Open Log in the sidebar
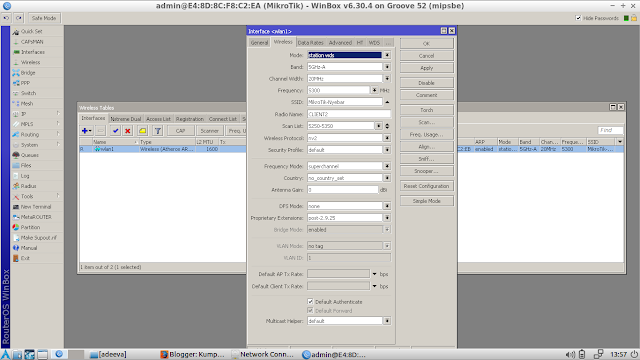 click(x=25, y=176)
